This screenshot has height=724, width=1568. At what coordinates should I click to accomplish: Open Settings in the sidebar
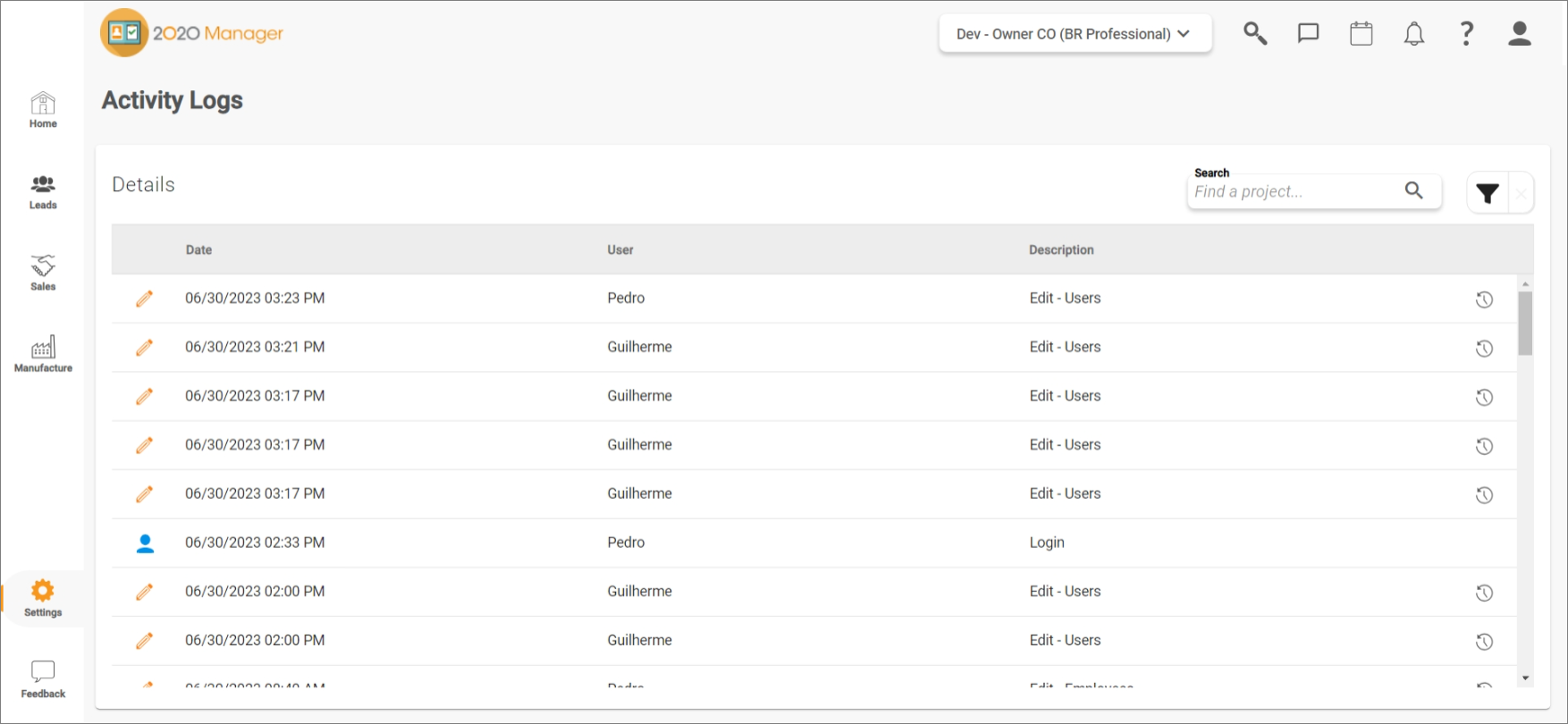43,598
